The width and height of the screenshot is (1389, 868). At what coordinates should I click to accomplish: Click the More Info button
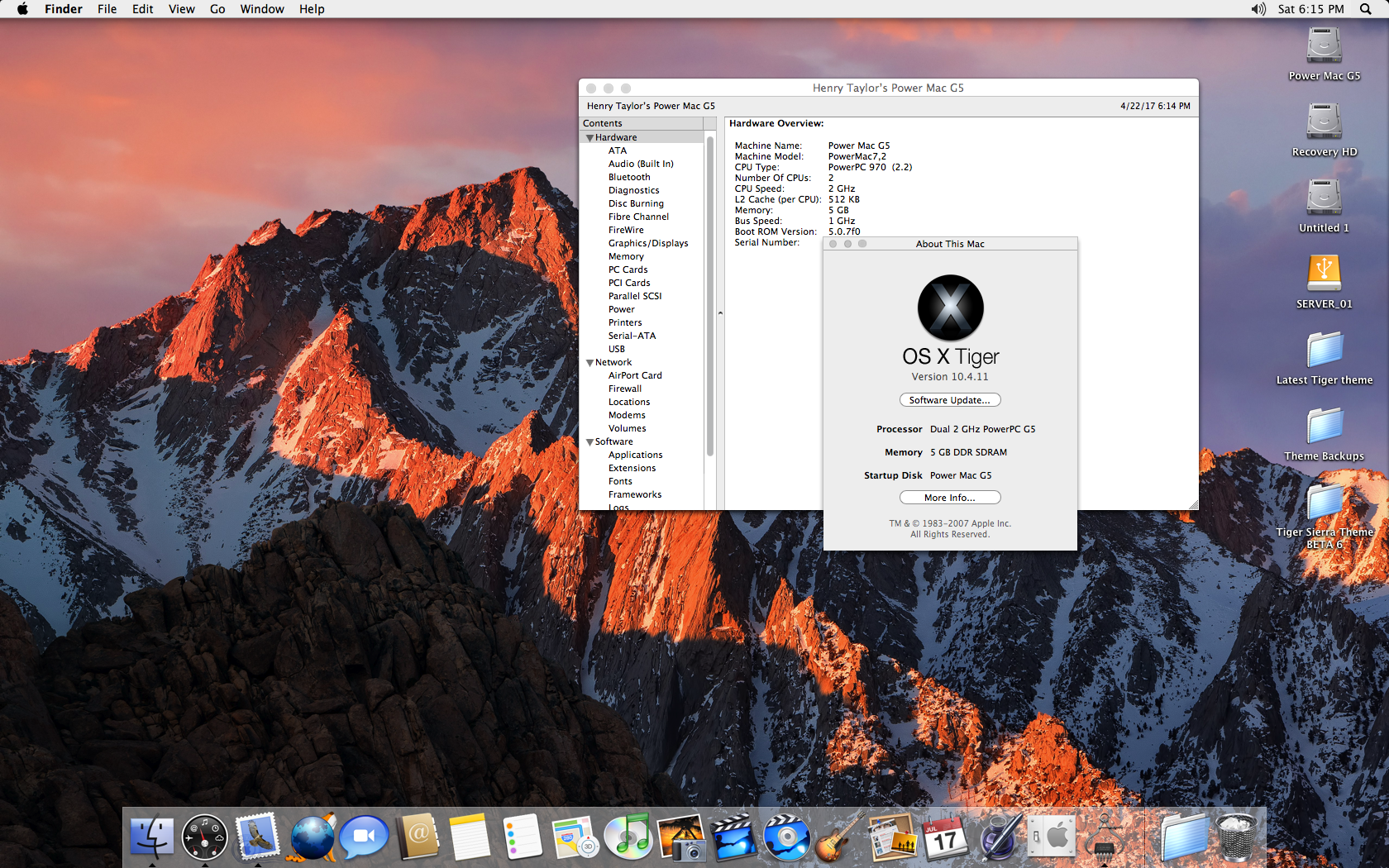(x=950, y=498)
